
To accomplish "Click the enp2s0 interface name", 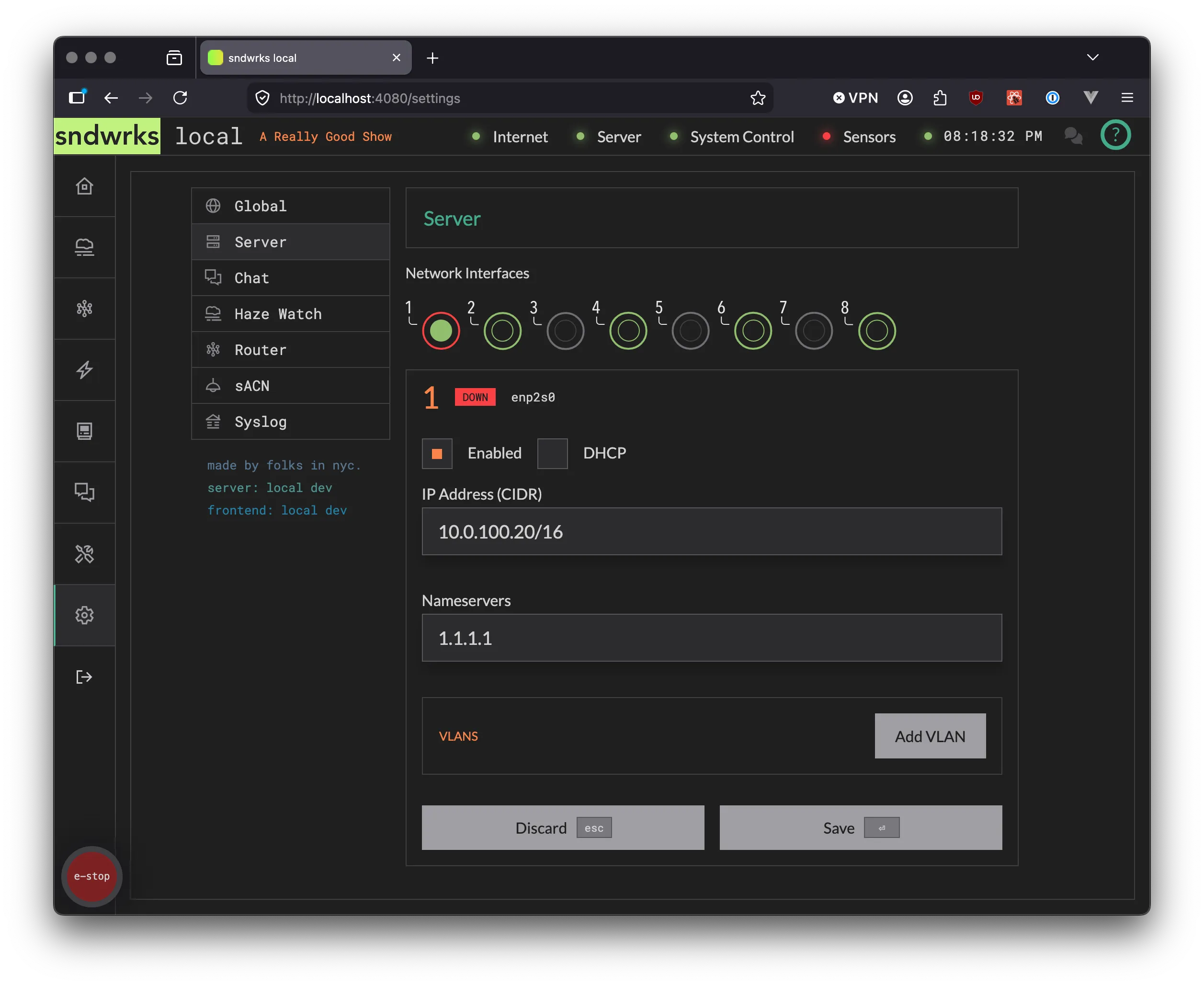I will pyautogui.click(x=533, y=397).
